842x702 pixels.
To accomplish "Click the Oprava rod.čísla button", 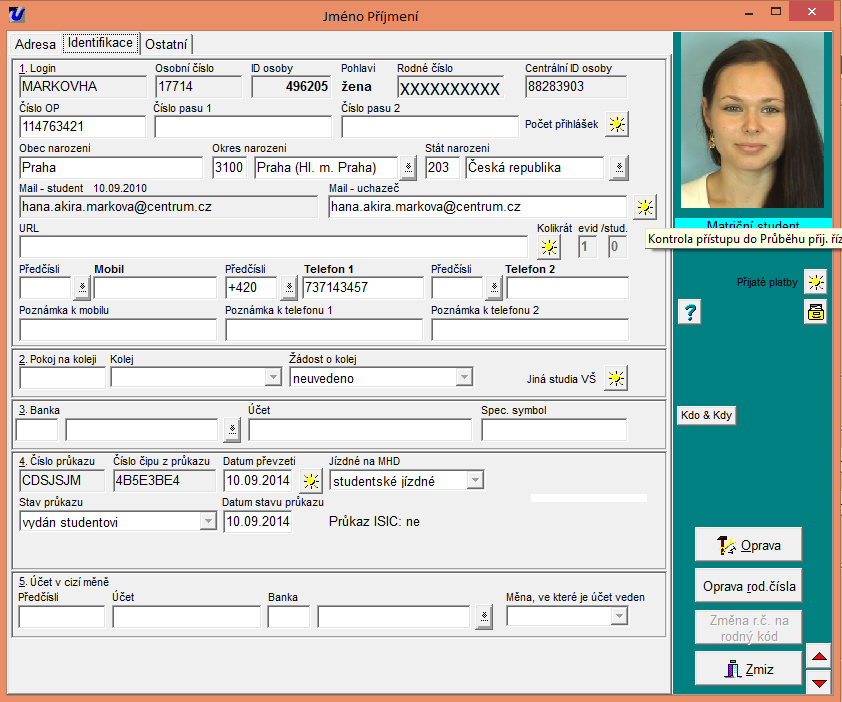I will tap(748, 585).
